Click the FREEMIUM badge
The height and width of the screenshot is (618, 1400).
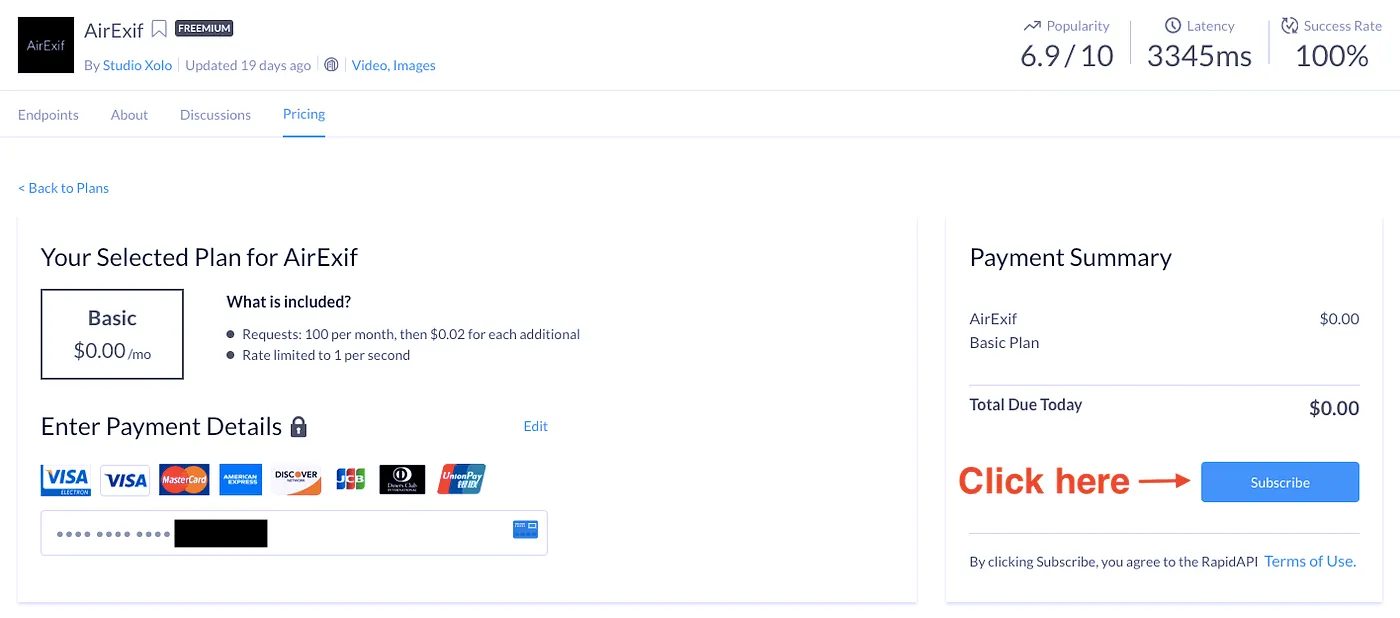tap(204, 28)
